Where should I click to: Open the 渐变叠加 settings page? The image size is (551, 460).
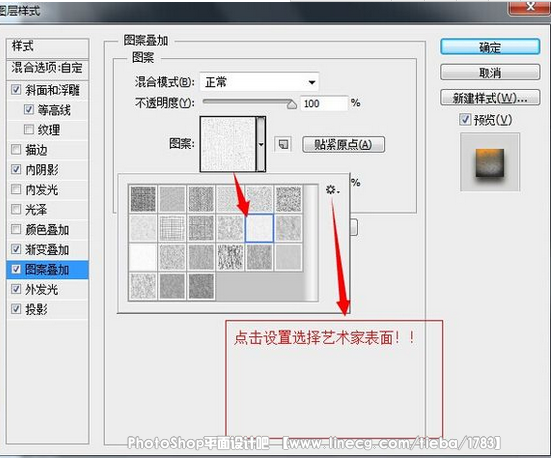[x=47, y=250]
